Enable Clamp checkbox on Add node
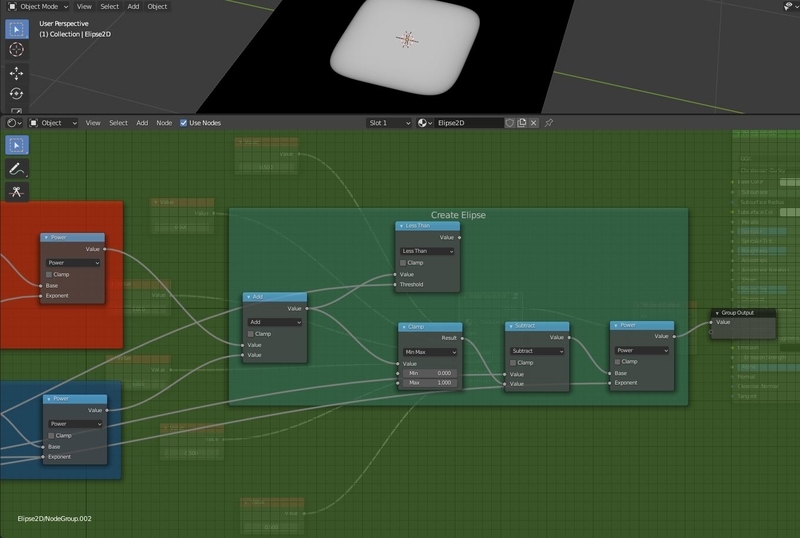Viewport: 800px width, 538px height. pos(251,334)
